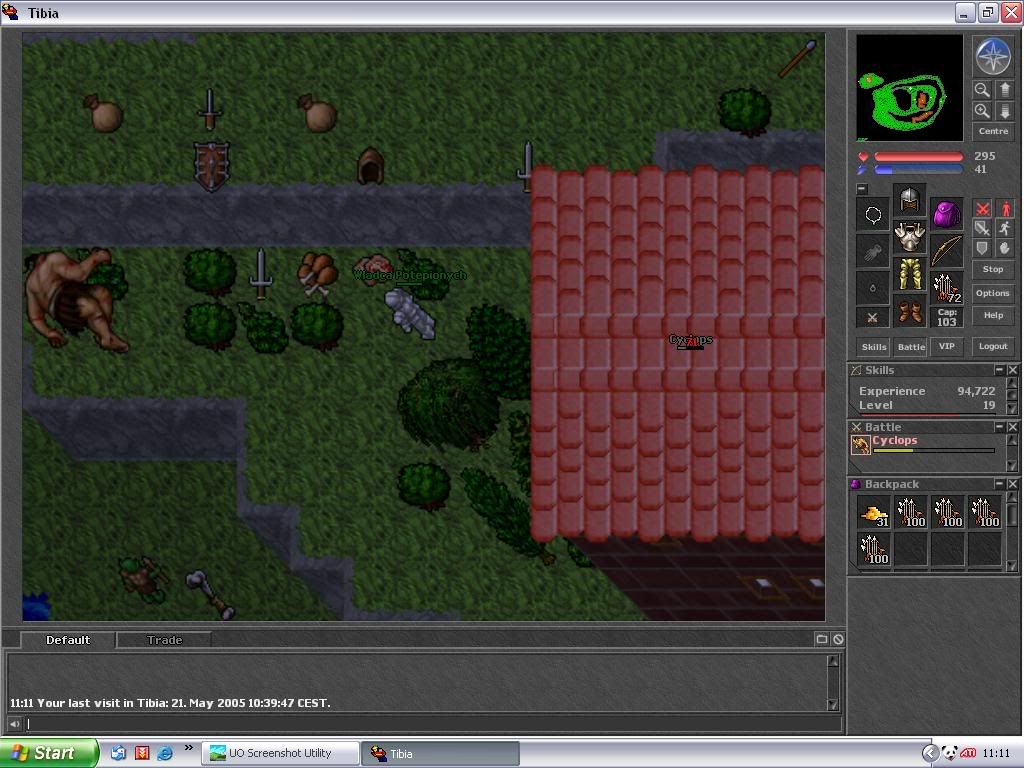Image resolution: width=1024 pixels, height=768 pixels.
Task: Expand hidden system tray icons
Action: [x=929, y=753]
